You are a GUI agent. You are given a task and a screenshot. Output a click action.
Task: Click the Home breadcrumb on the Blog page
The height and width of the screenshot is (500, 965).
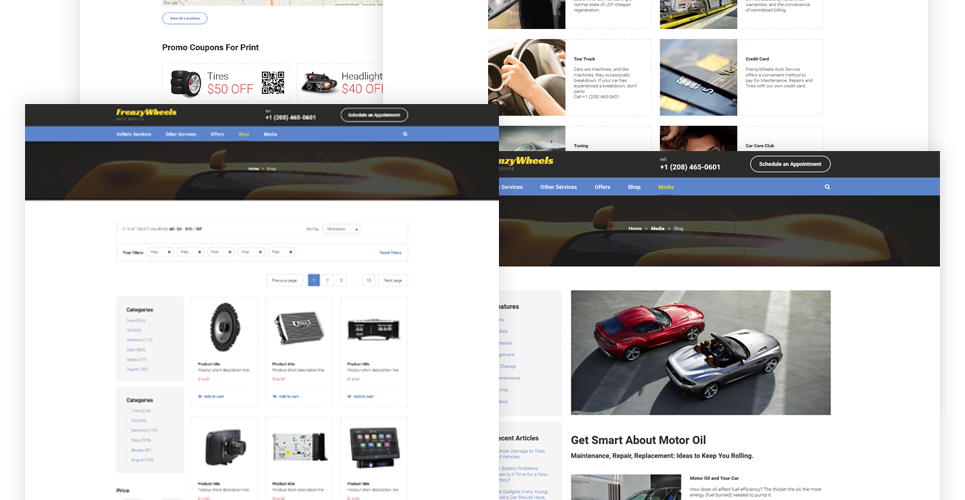[x=635, y=228]
